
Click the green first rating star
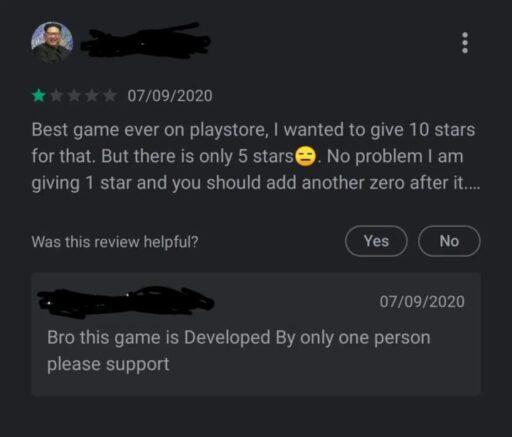click(x=39, y=96)
